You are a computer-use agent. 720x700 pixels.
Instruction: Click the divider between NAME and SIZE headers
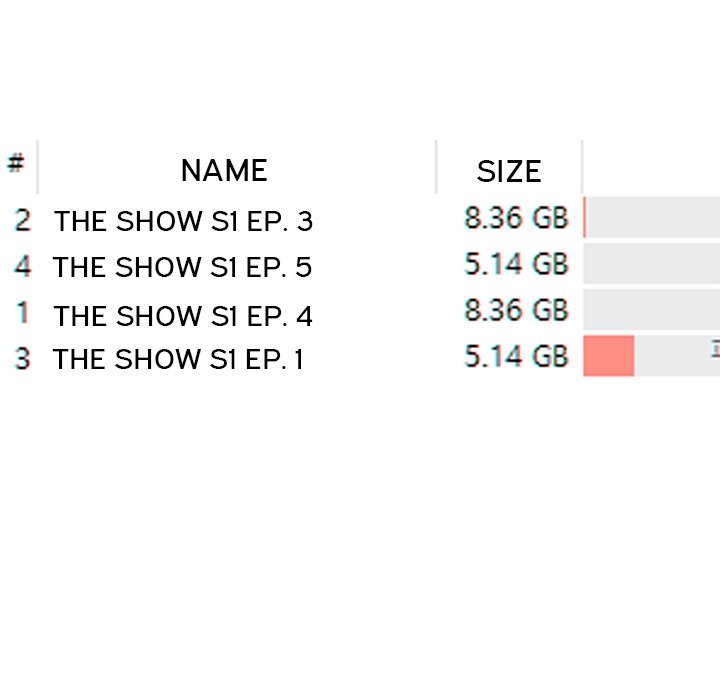(437, 168)
